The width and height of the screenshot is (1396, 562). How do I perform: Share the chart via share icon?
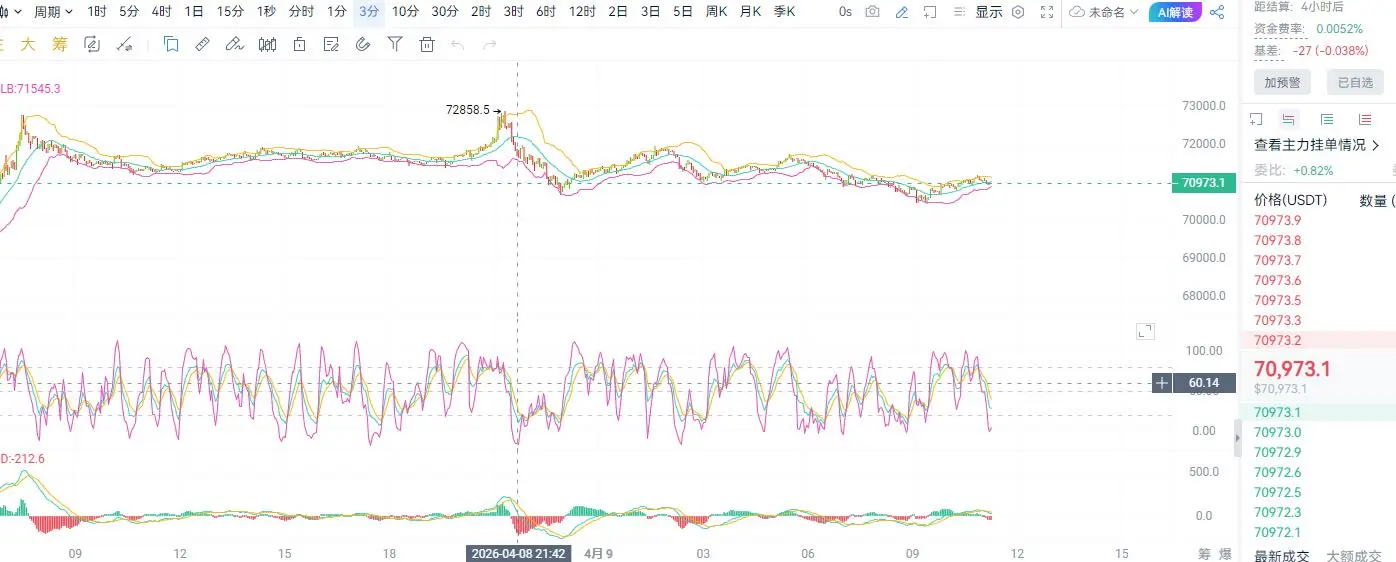point(1217,12)
